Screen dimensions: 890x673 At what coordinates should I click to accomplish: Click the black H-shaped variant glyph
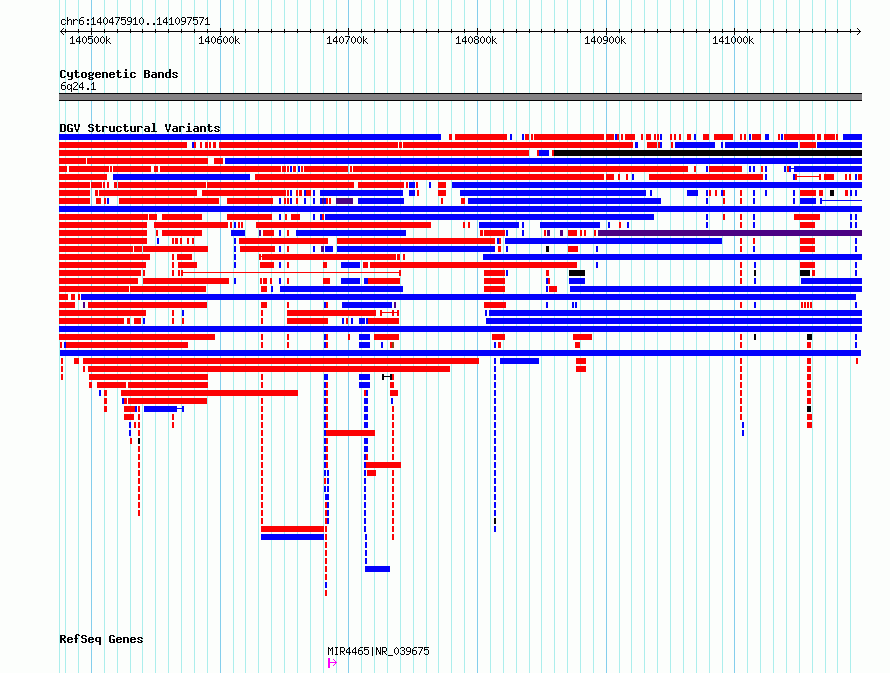coord(387,377)
